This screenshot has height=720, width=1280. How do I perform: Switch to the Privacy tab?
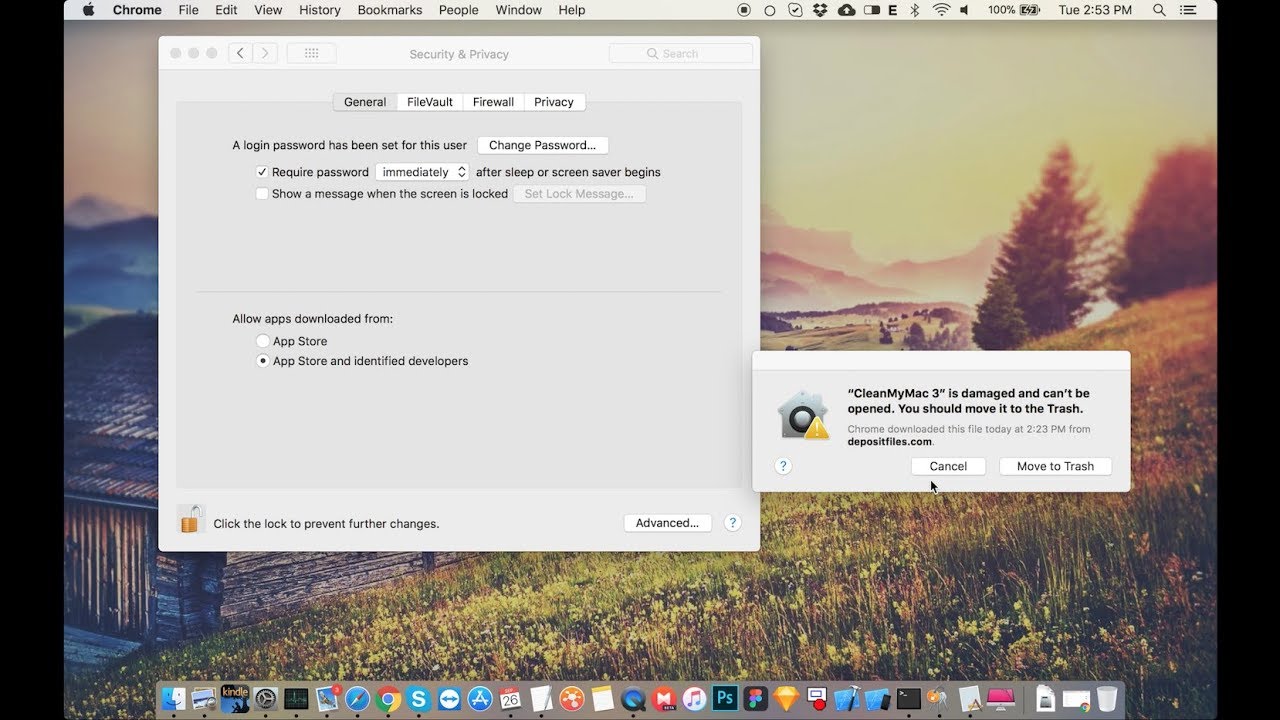(554, 102)
